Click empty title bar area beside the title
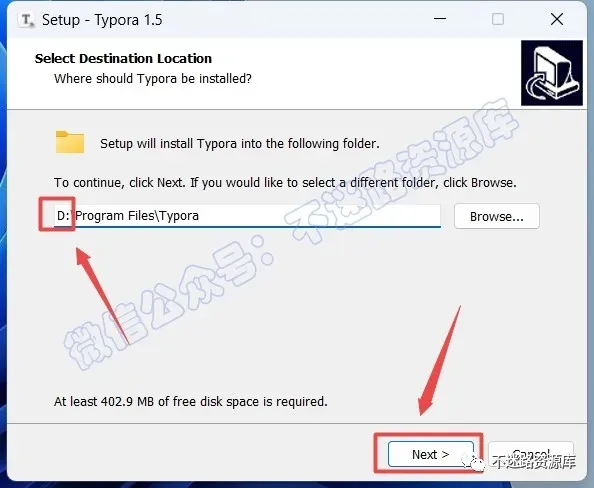Screen dimensions: 594x488 click(295, 19)
